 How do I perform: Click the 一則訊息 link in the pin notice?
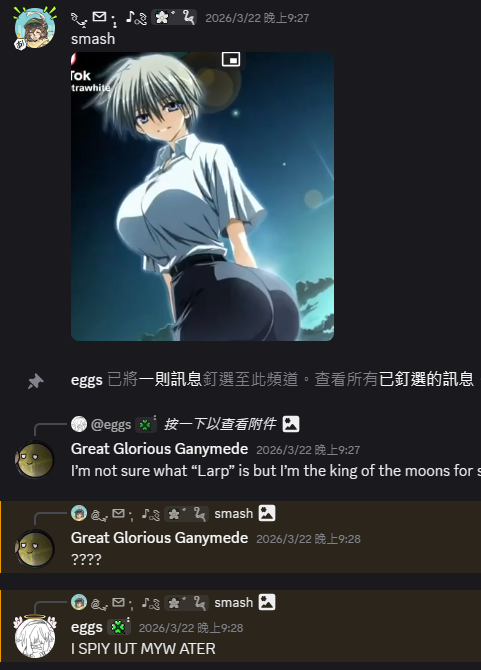(170, 379)
